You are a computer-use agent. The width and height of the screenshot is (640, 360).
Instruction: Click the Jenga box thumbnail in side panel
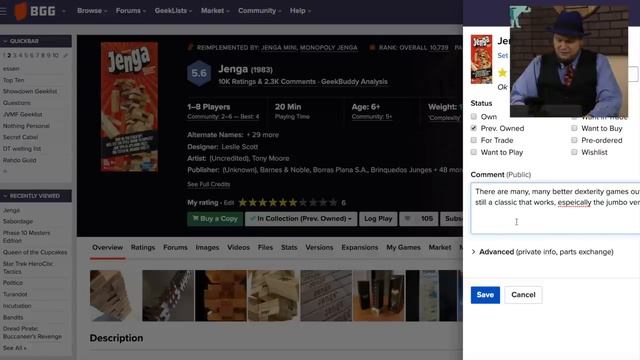[482, 59]
